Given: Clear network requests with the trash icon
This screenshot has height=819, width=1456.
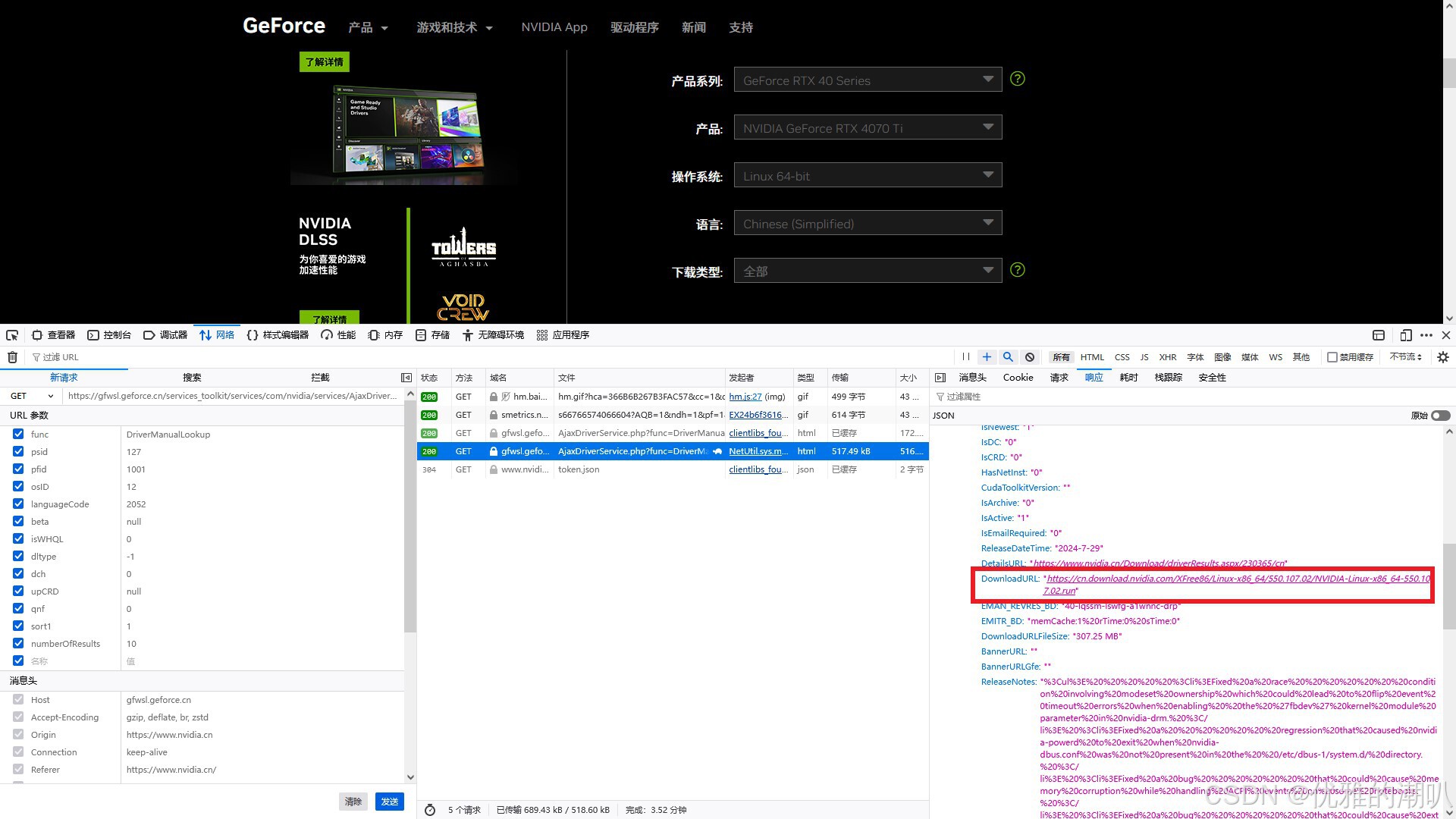Looking at the screenshot, I should click(x=12, y=357).
